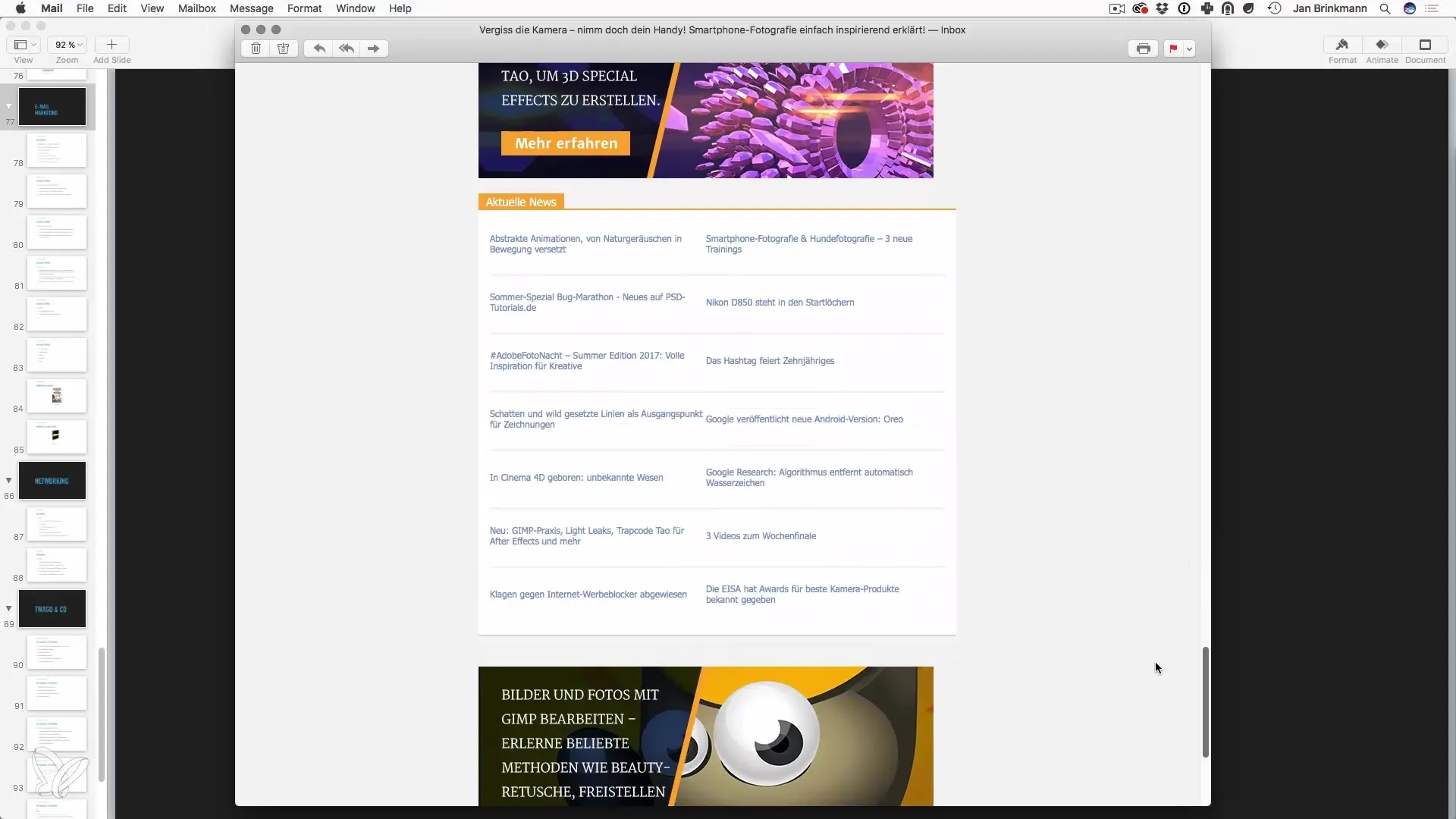Open Keynote View options button
Viewport: 1456px width, 819px height.
tap(24, 45)
